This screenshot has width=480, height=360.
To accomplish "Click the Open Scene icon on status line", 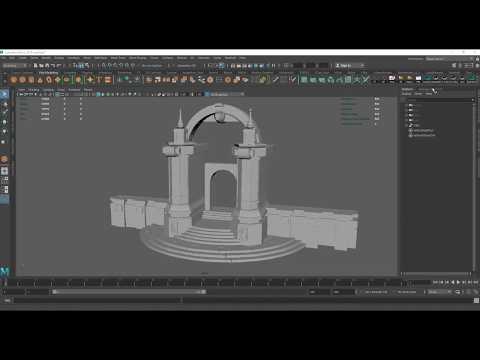I will (x=41, y=66).
